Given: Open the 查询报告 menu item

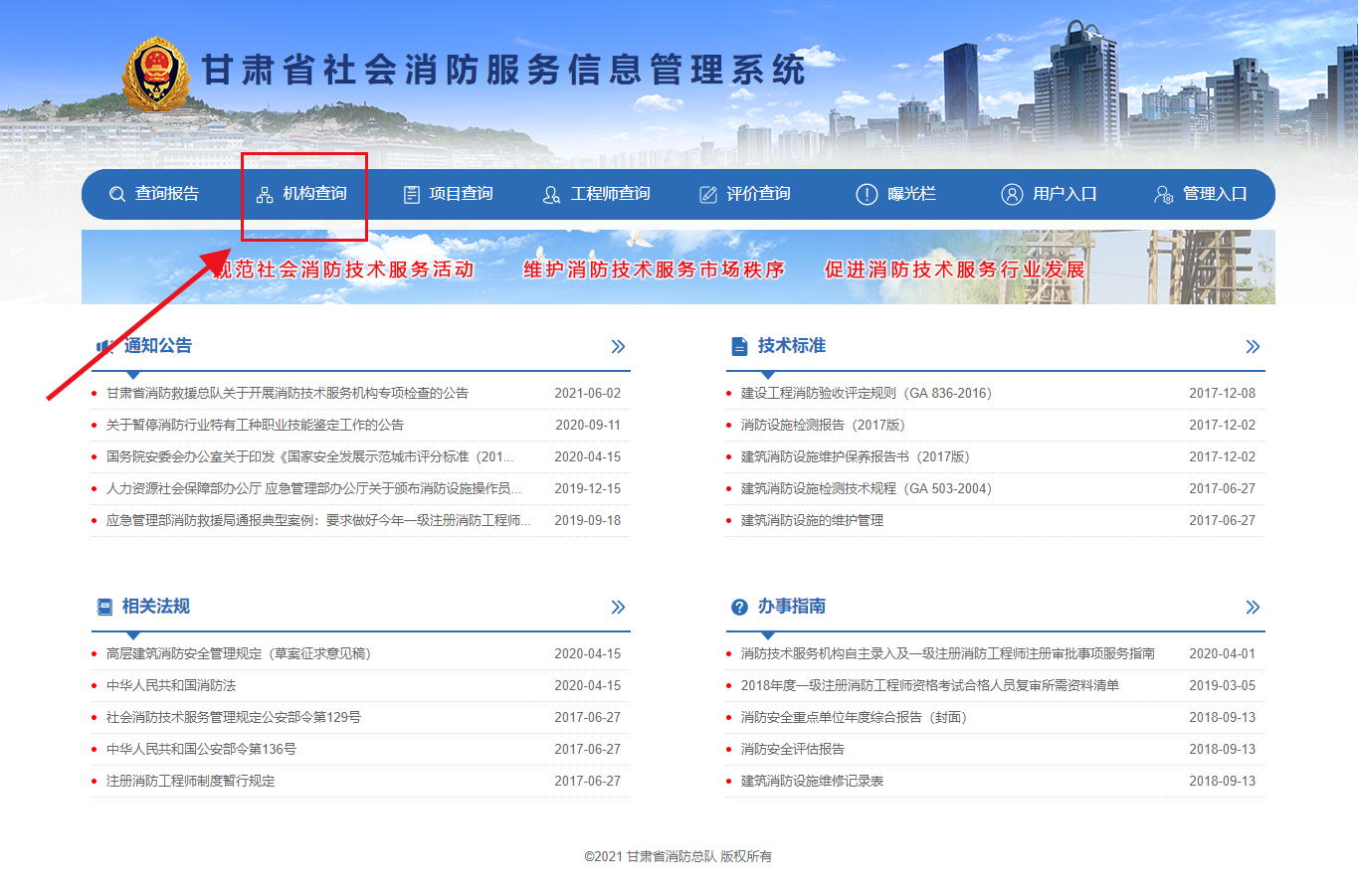Looking at the screenshot, I should [x=167, y=194].
